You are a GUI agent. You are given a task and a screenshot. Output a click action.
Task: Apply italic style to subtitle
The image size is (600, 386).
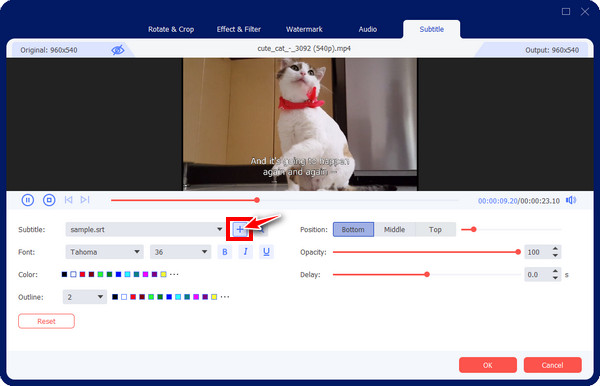245,252
